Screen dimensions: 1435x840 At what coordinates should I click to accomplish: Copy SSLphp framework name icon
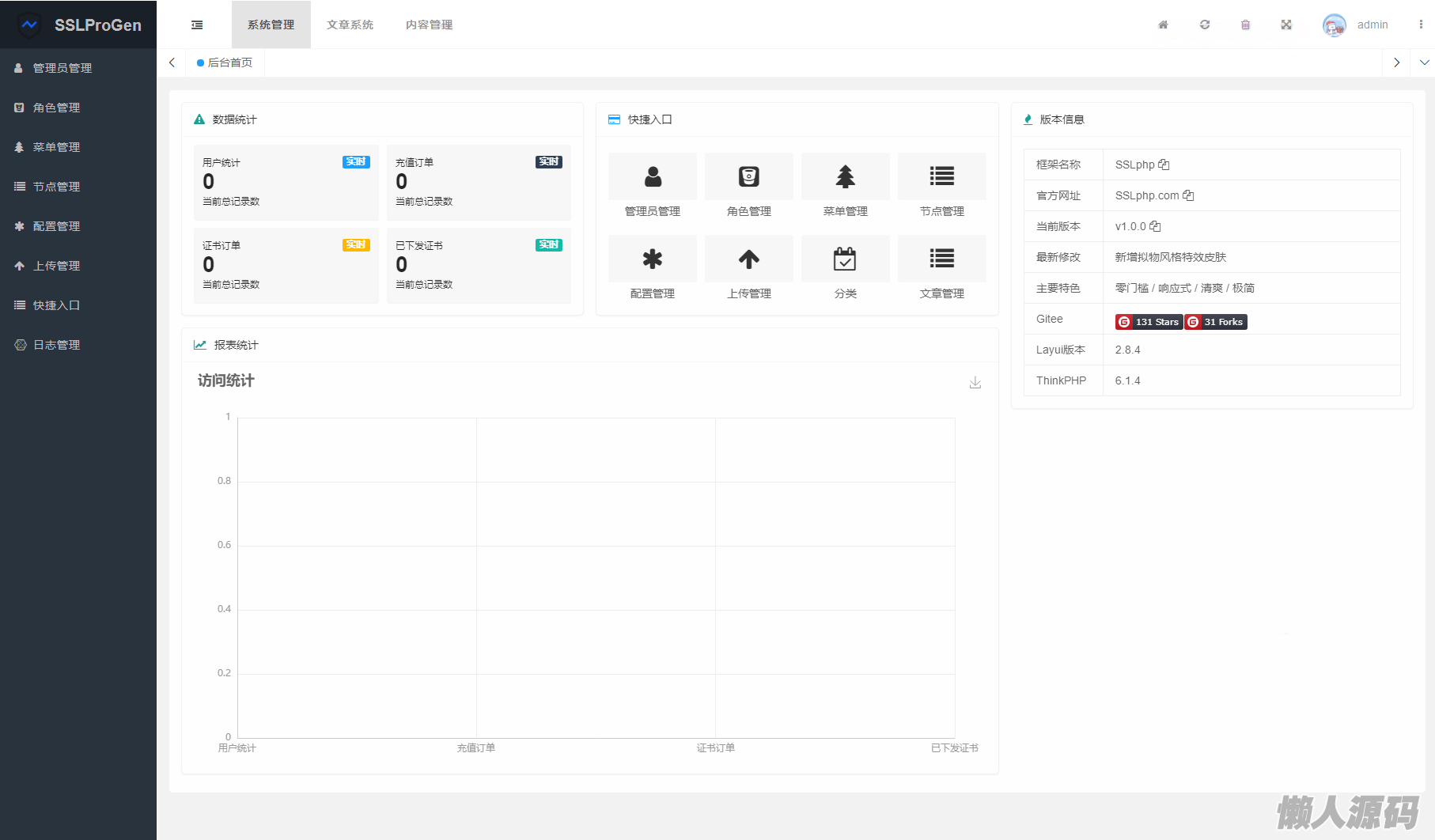pos(1164,165)
